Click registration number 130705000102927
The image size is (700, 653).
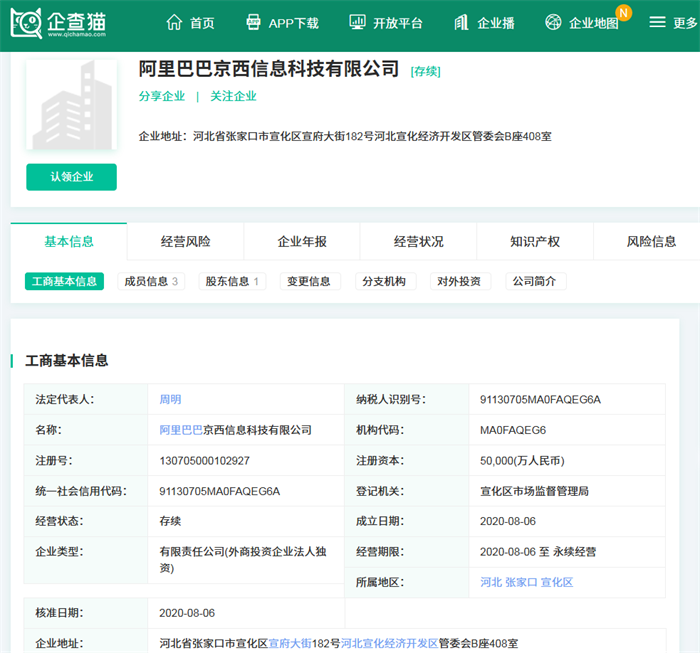[204, 461]
